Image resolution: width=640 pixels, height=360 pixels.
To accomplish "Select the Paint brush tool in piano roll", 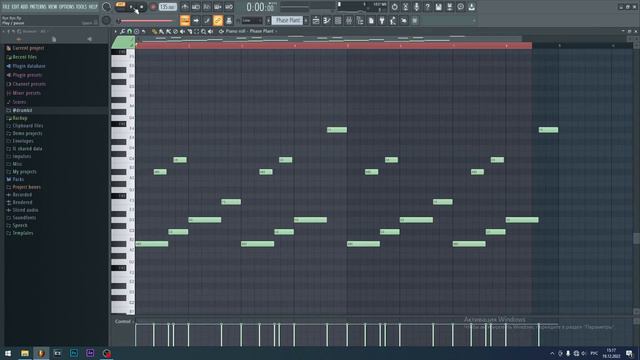I will [x=161, y=31].
